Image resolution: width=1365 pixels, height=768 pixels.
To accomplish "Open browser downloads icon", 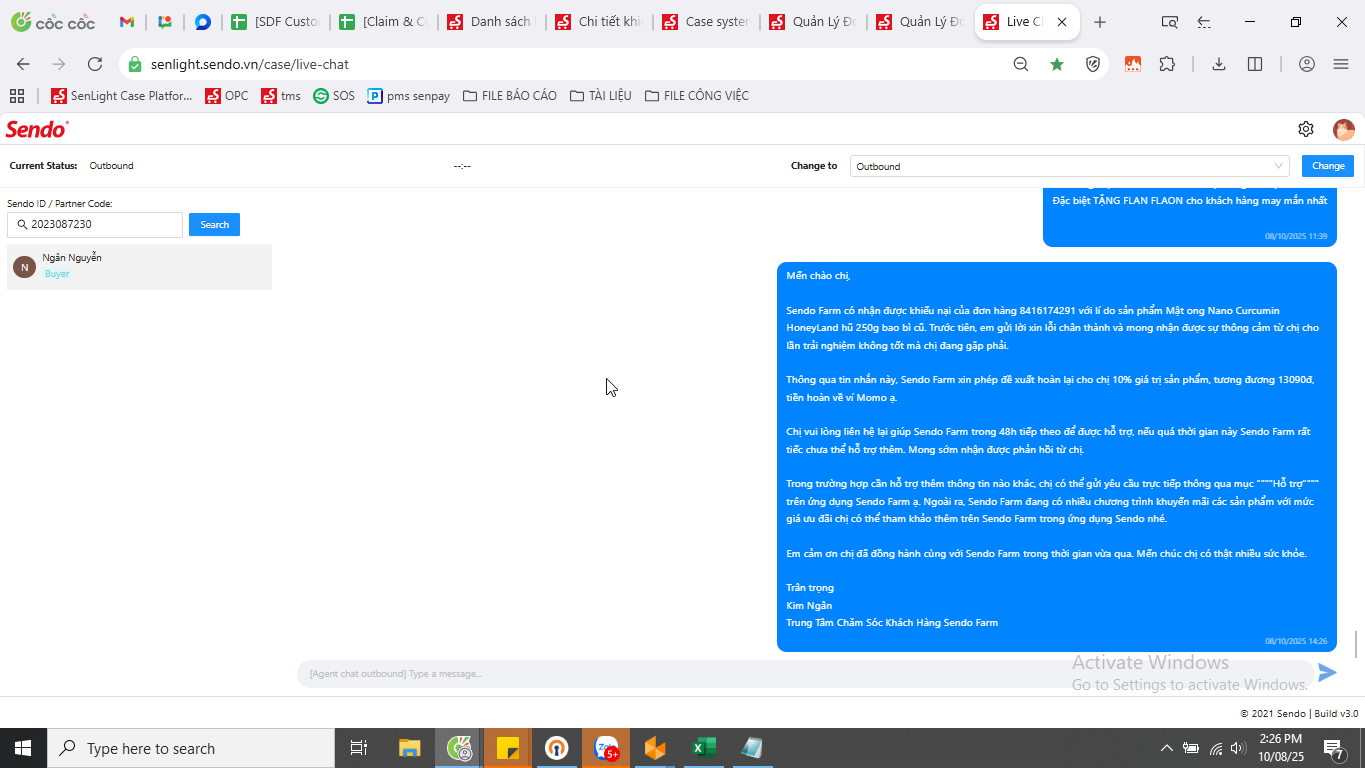I will pos(1218,64).
